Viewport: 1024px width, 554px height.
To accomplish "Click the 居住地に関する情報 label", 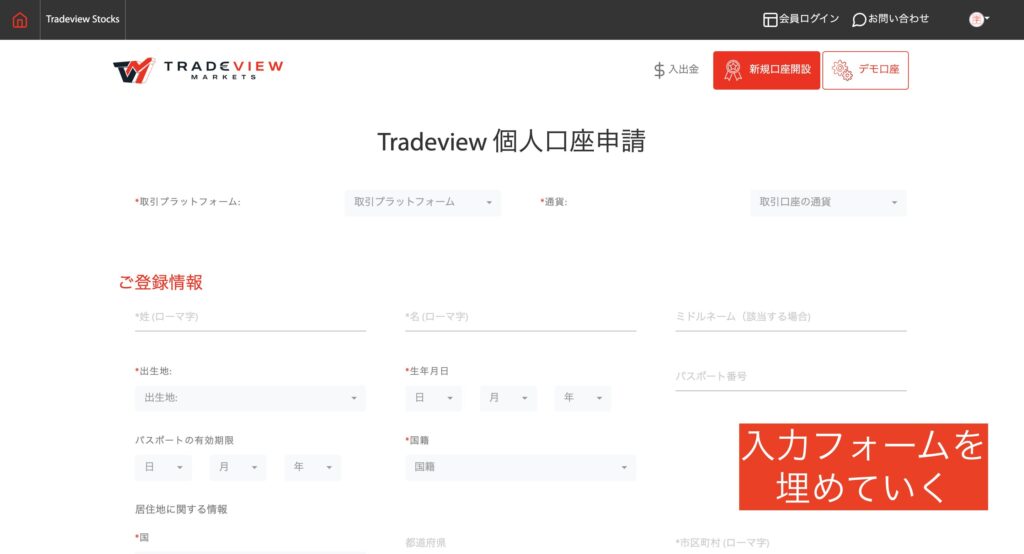I will [x=181, y=510].
